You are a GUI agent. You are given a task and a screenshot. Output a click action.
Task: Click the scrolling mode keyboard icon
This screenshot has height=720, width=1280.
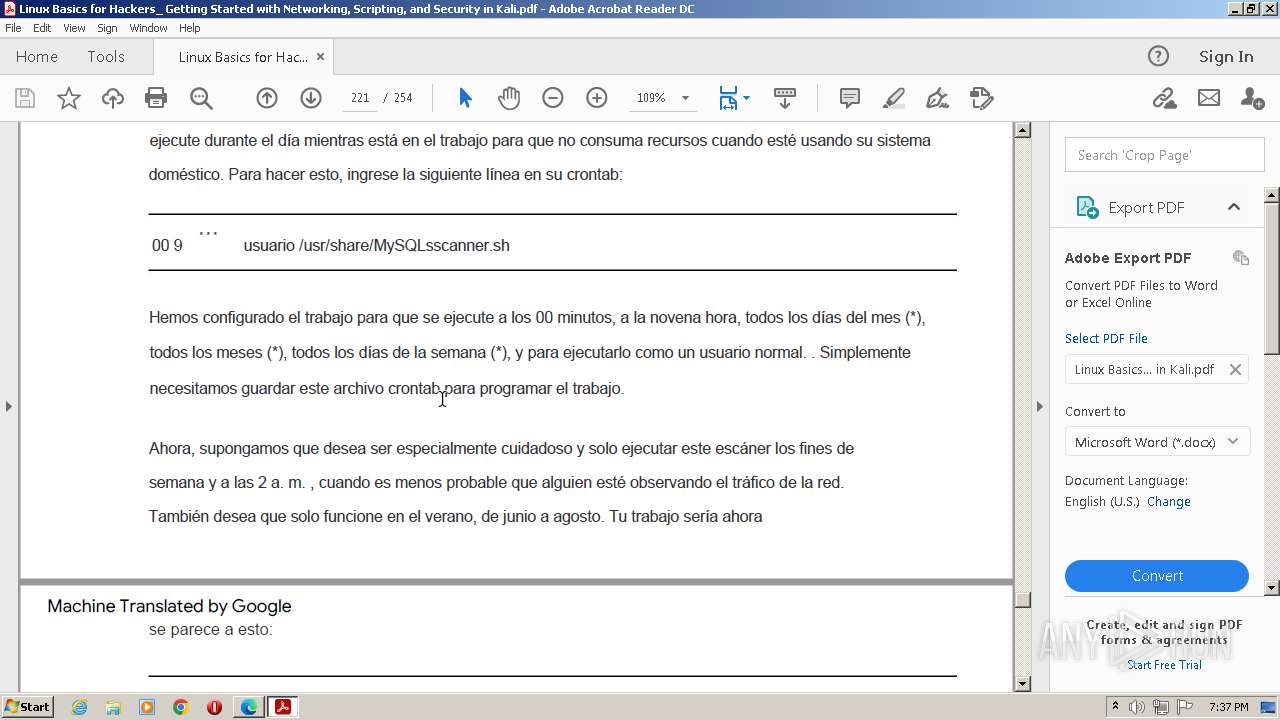(785, 98)
